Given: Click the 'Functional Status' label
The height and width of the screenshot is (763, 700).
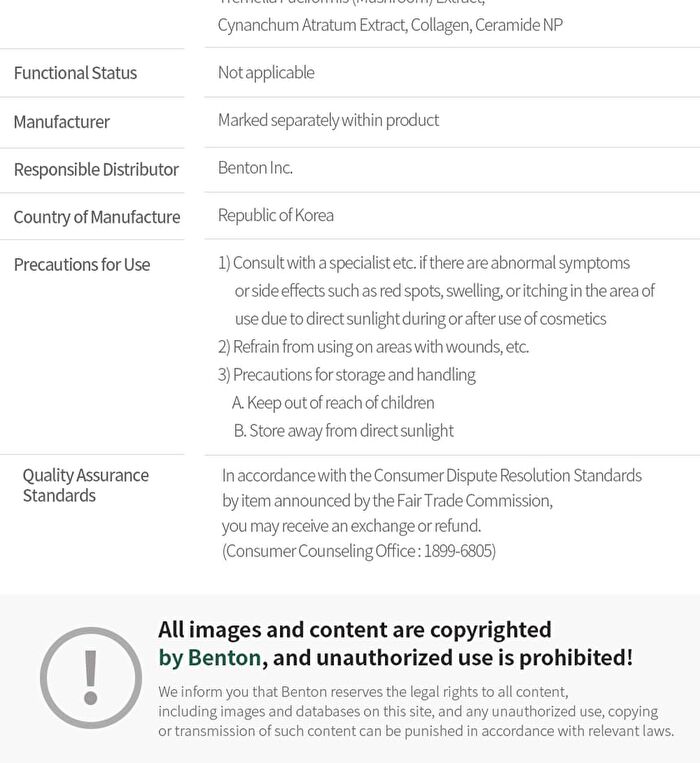Looking at the screenshot, I should 75,73.
